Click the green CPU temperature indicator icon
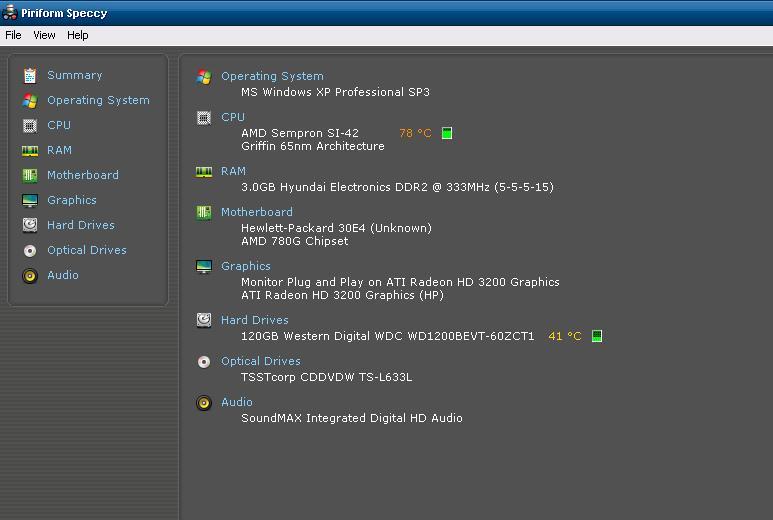This screenshot has width=773, height=520. (x=447, y=133)
